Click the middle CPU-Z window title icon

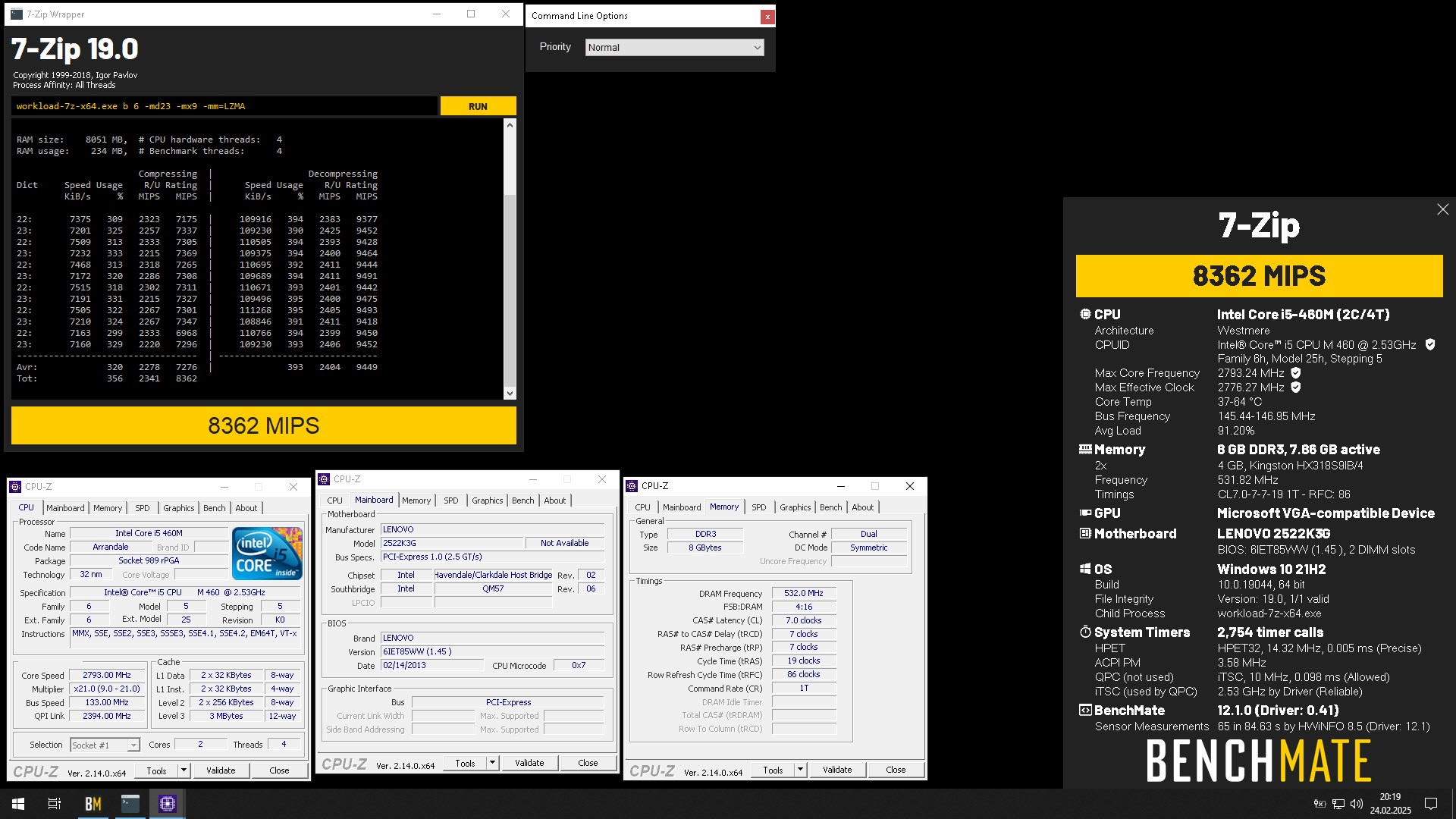pos(325,479)
